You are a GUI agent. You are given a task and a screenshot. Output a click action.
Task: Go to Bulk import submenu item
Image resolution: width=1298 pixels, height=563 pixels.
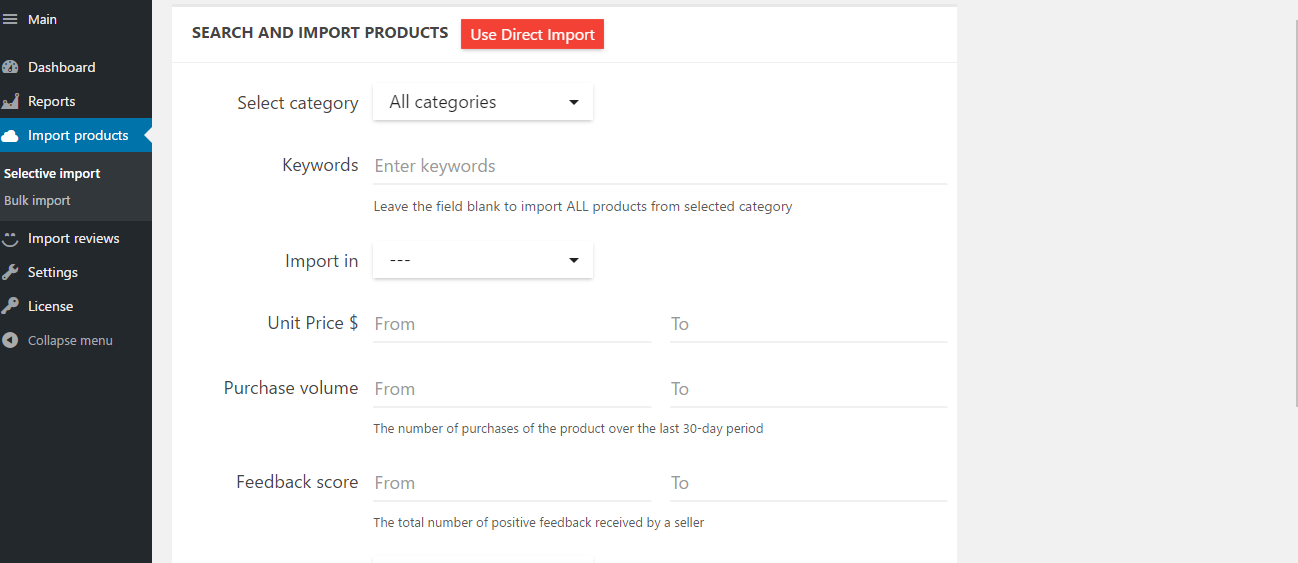[x=37, y=200]
